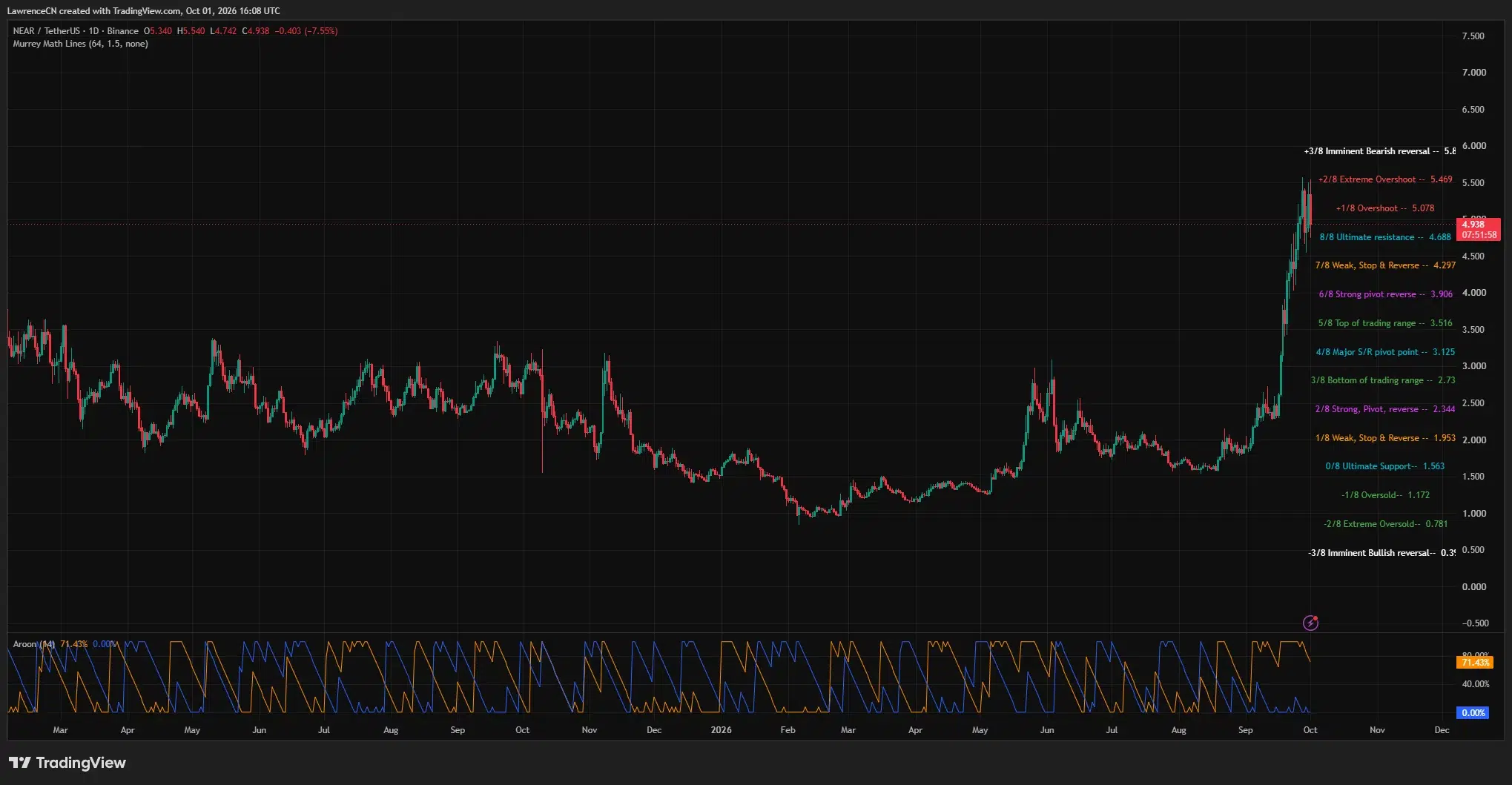Viewport: 1512px width, 785px height.
Task: Click the 0/8 Ultimate Support 1.563 label
Action: pos(1384,466)
